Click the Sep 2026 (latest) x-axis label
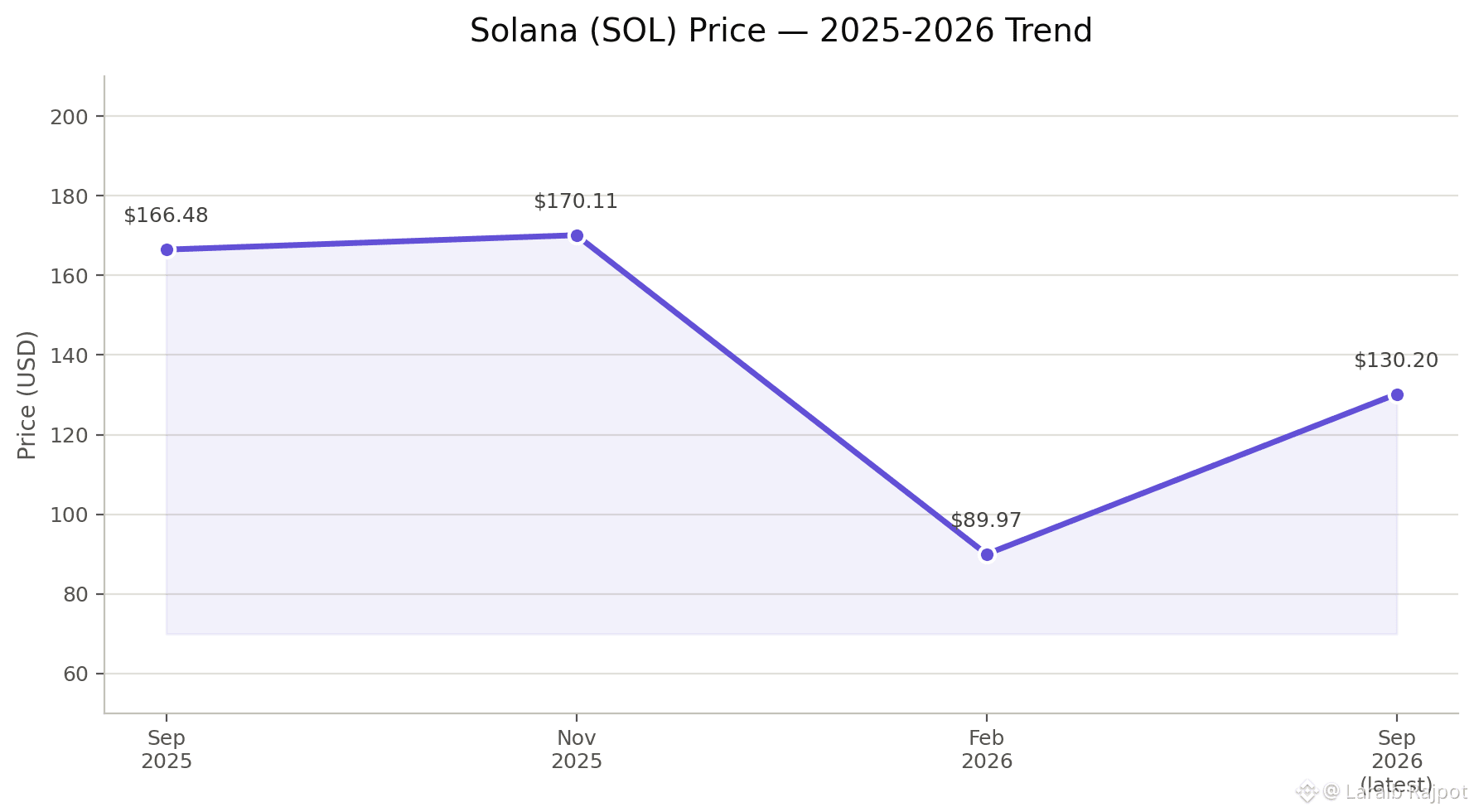 click(1397, 761)
